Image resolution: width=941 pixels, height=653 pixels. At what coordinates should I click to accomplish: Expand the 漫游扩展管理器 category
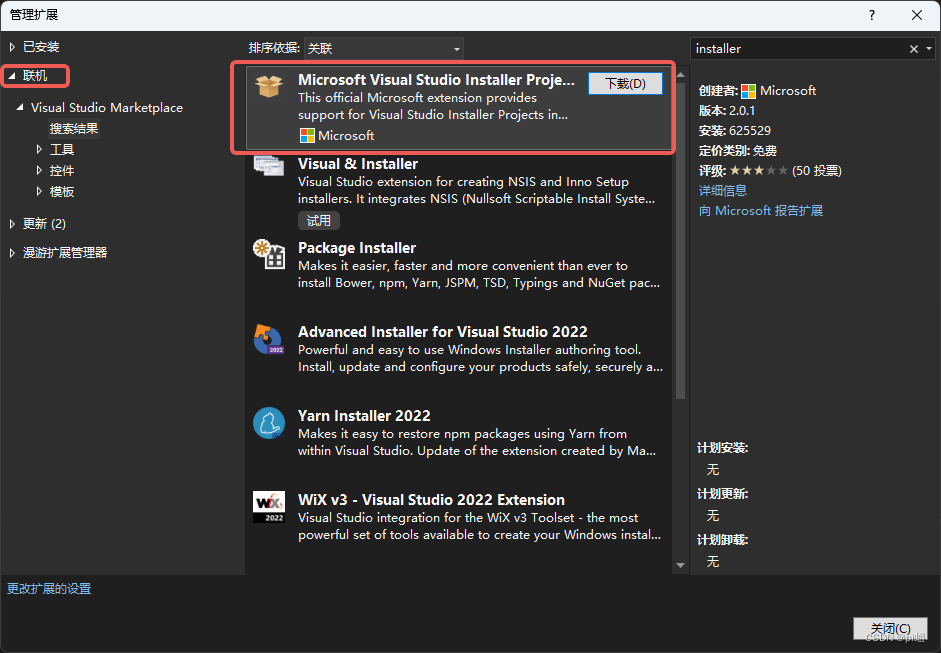click(12, 253)
